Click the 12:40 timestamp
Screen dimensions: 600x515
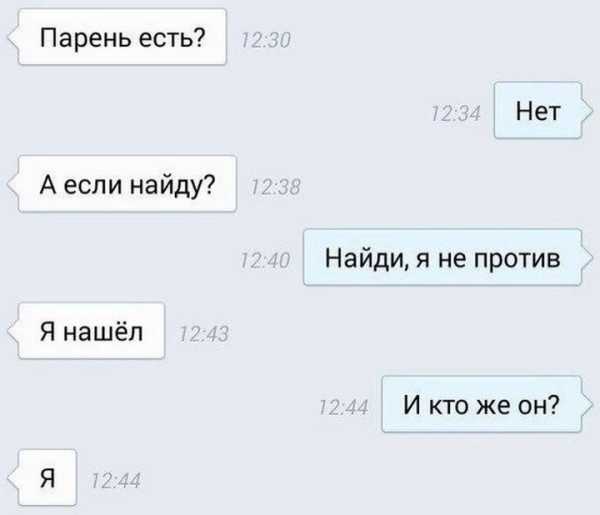[x=266, y=261]
